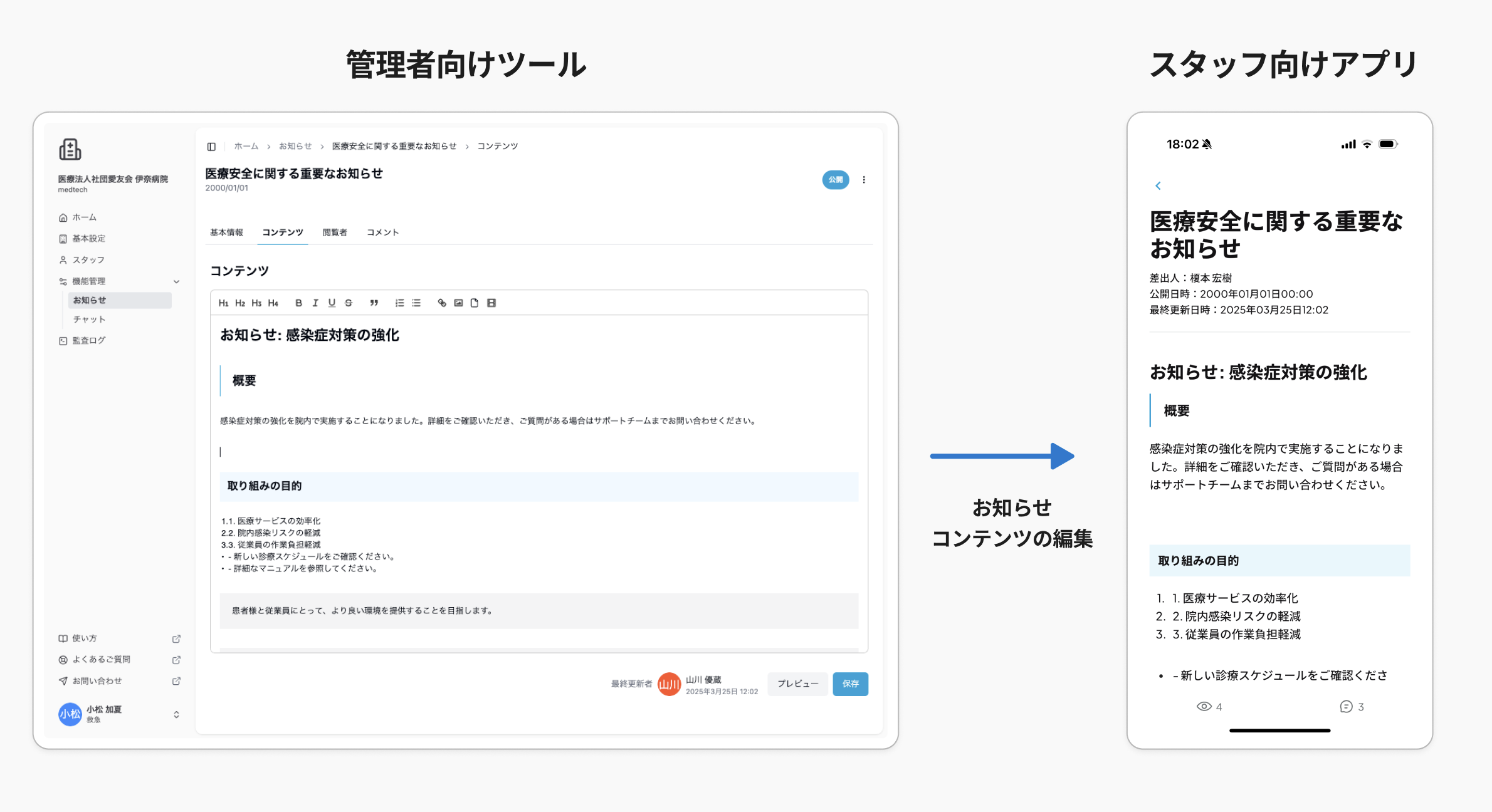Image resolution: width=1492 pixels, height=812 pixels.
Task: Tap 差出人：榎本 宏樹 in staff app
Action: [x=1190, y=278]
